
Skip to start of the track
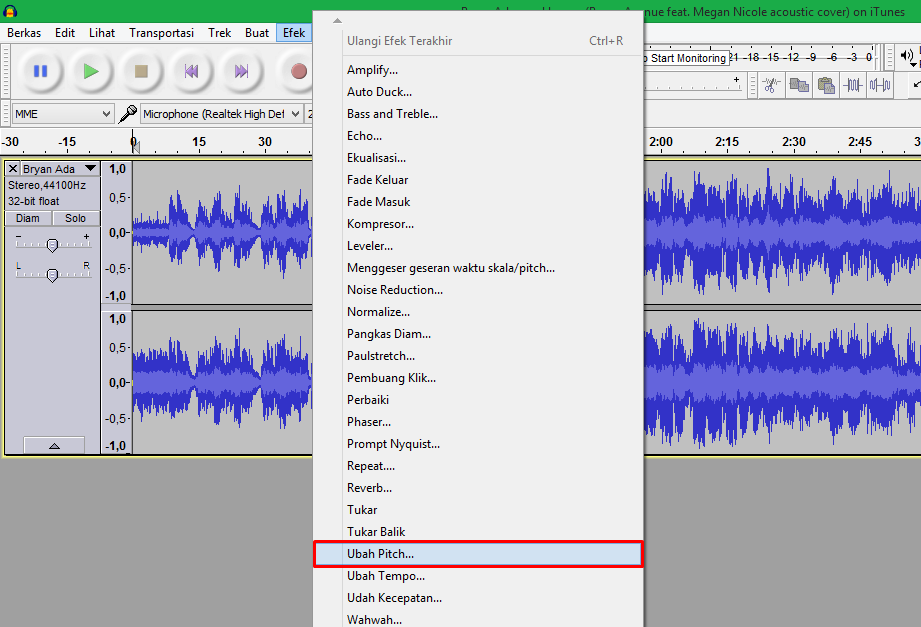(x=191, y=71)
